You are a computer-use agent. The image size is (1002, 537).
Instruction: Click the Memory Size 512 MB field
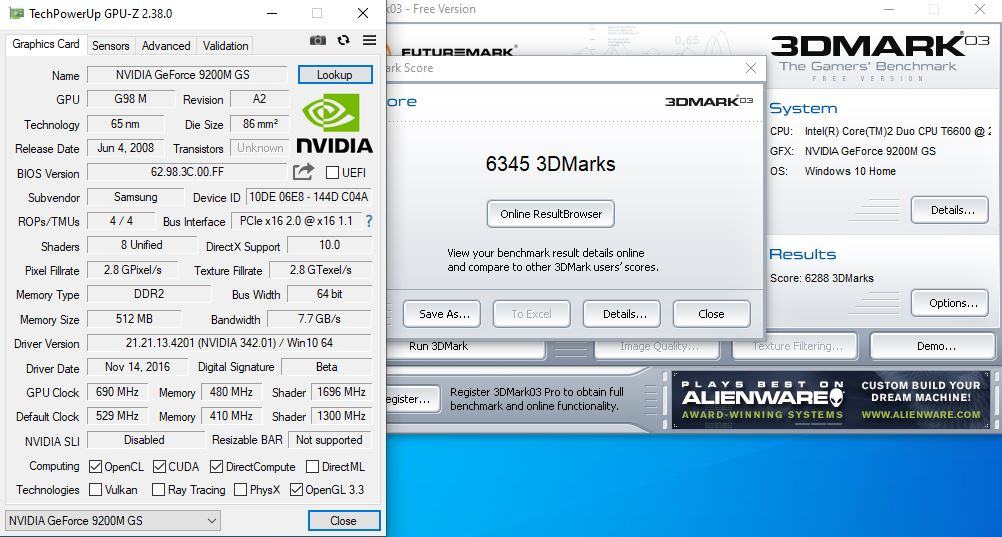pyautogui.click(x=134, y=318)
